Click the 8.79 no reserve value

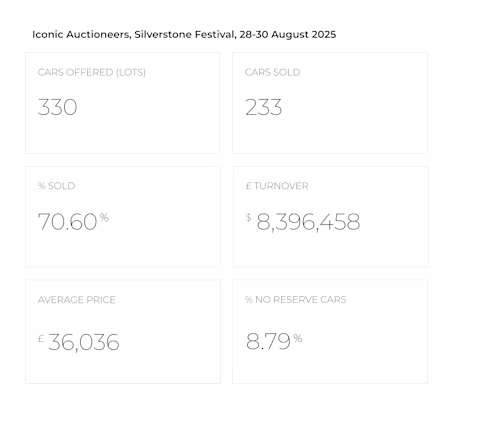click(x=268, y=342)
